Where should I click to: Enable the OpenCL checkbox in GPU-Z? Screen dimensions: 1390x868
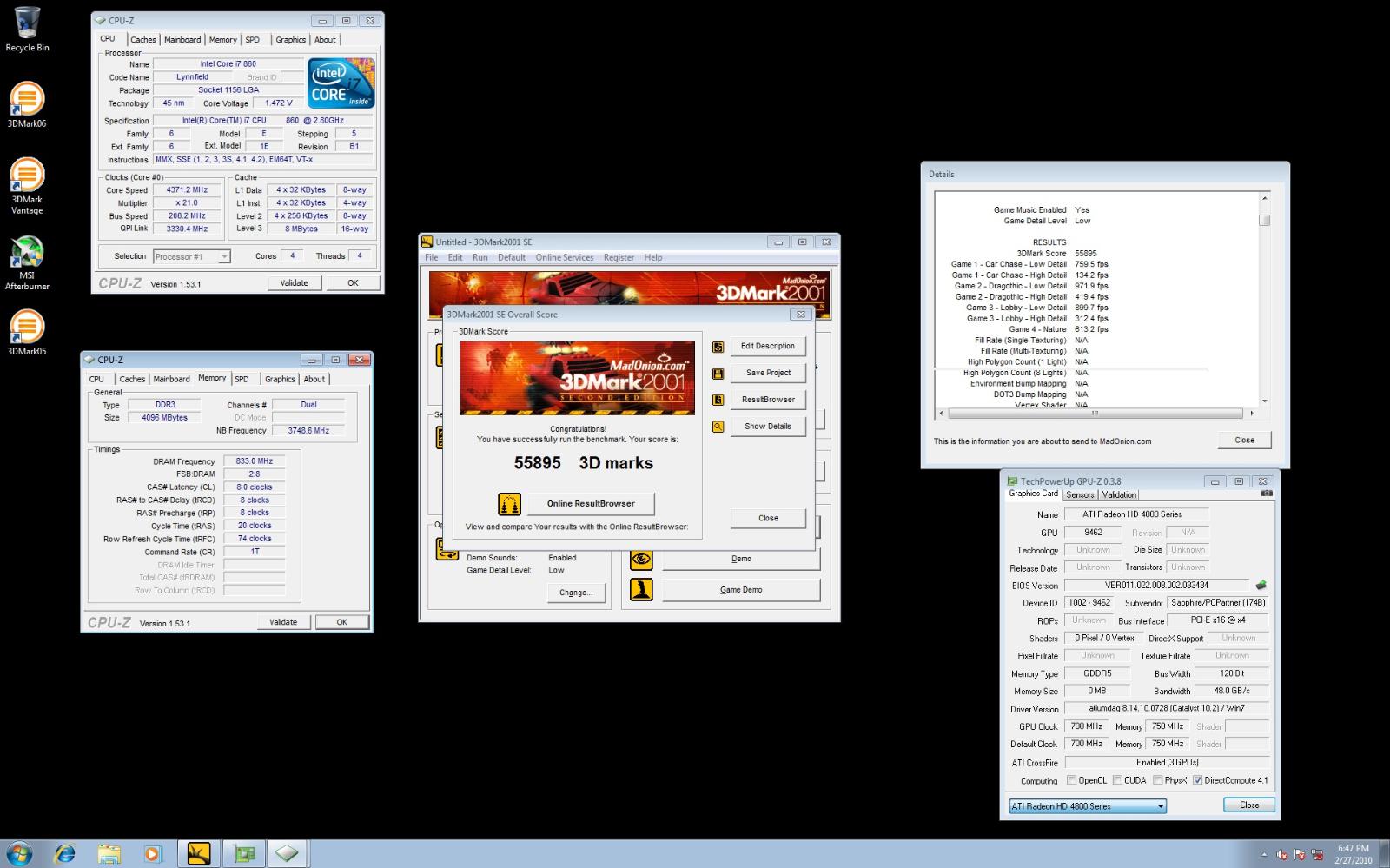pyautogui.click(x=1071, y=780)
